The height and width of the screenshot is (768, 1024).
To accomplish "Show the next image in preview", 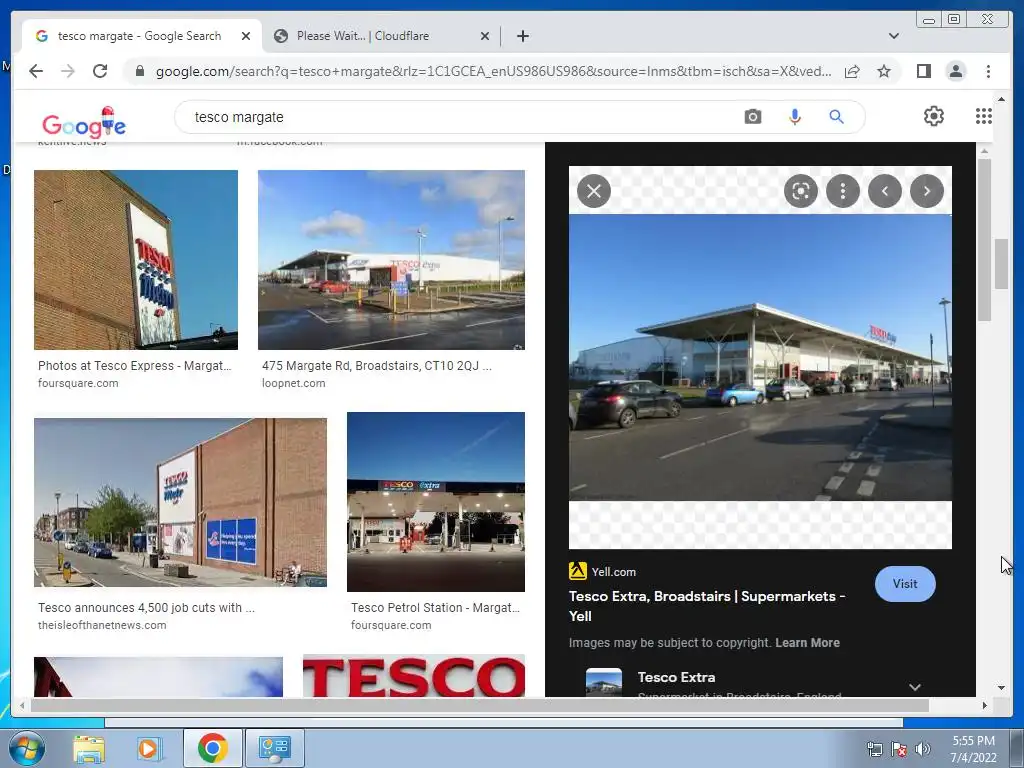I will pos(927,191).
